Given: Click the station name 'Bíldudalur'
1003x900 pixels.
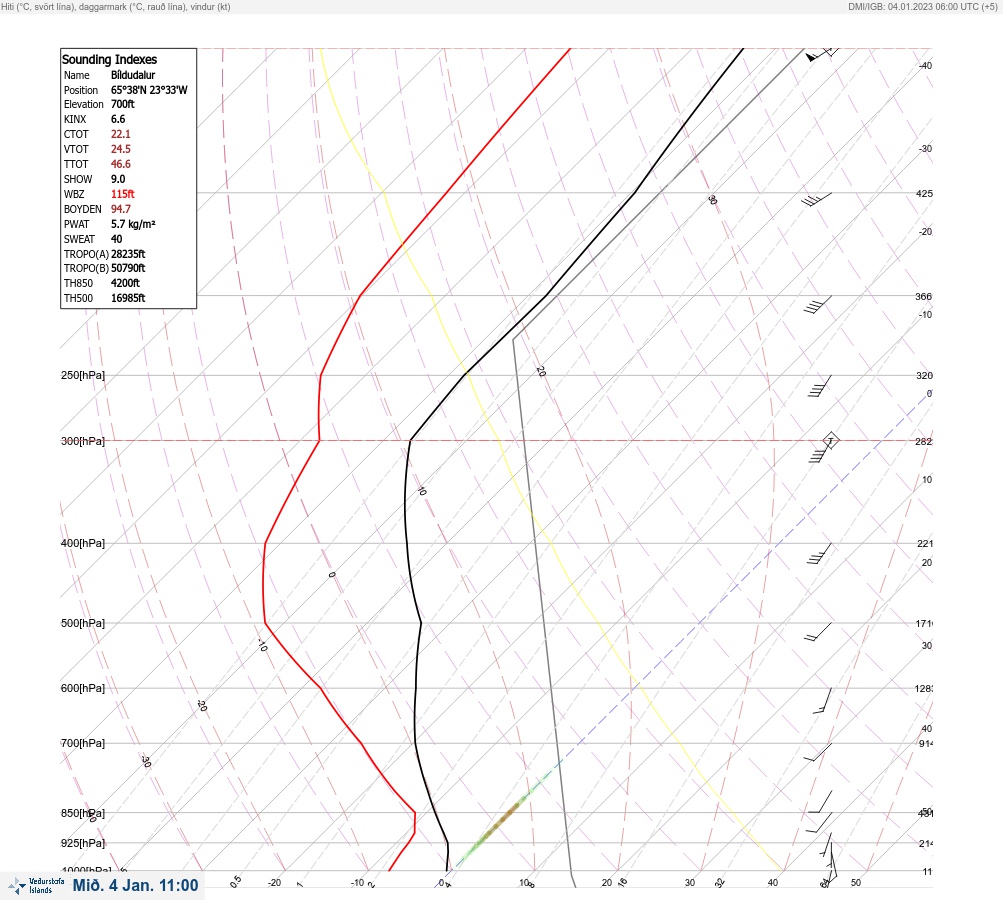Looking at the screenshot, I should coord(133,75).
